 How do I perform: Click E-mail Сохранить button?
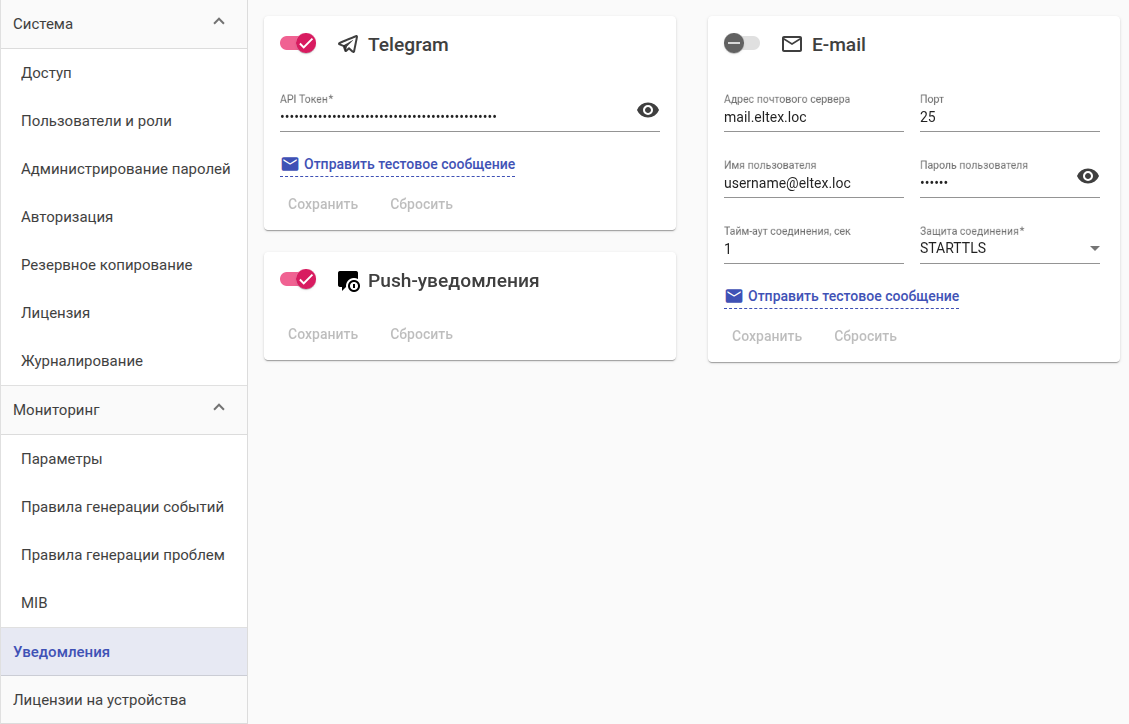click(x=767, y=336)
